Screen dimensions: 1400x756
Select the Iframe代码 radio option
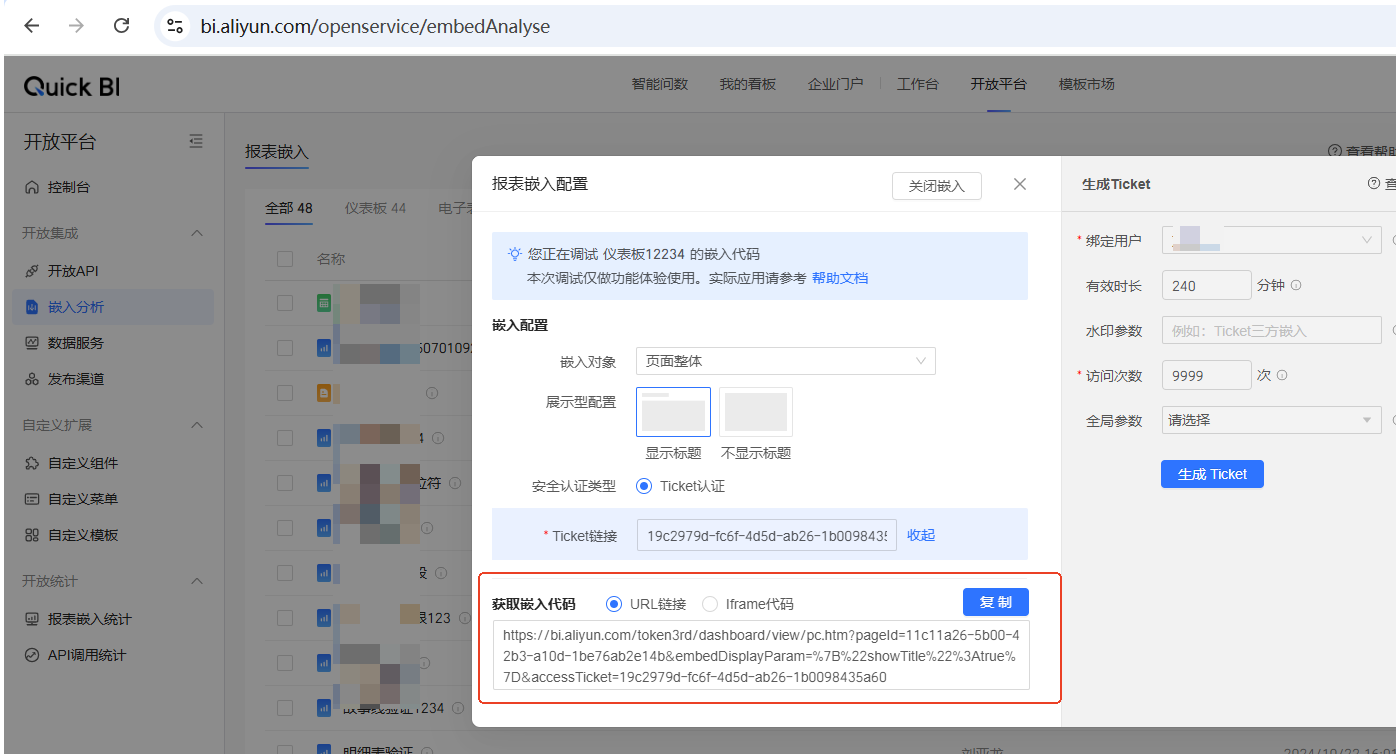pos(710,604)
